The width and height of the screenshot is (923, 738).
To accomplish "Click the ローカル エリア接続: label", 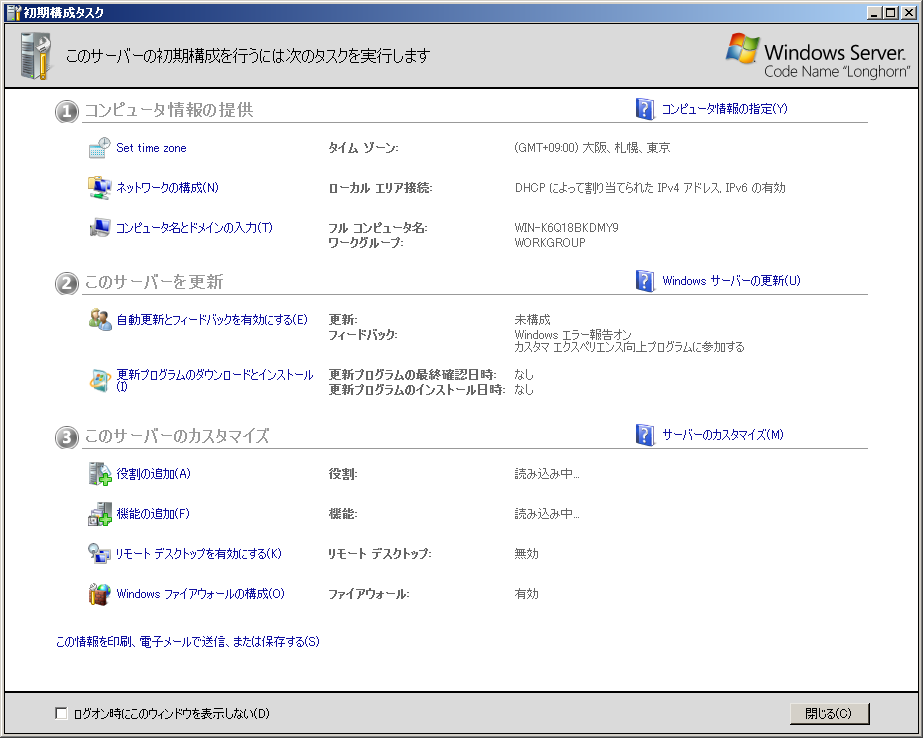I will point(380,188).
